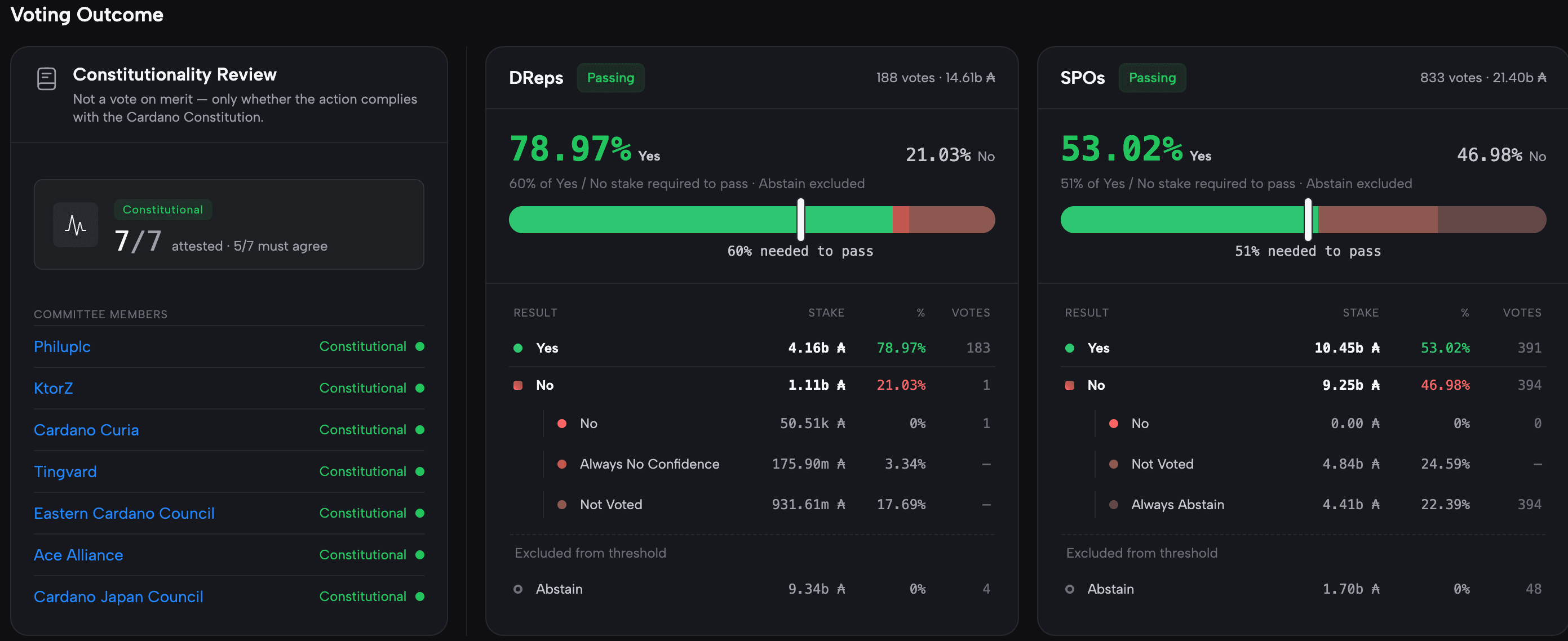Click the green status dot next to Philuplc
The height and width of the screenshot is (641, 1568).
point(419,346)
